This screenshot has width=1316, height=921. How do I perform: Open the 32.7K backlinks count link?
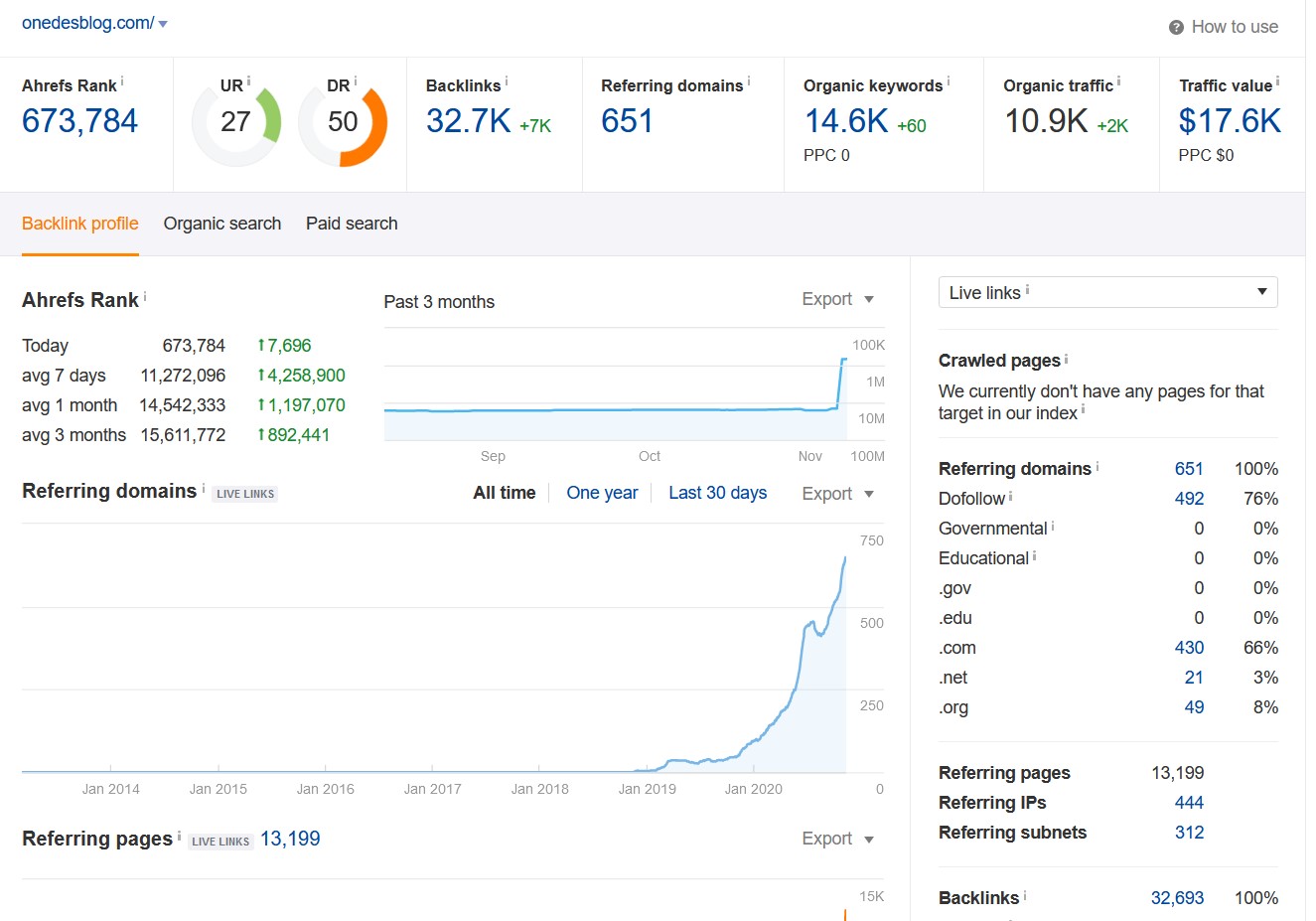[468, 121]
